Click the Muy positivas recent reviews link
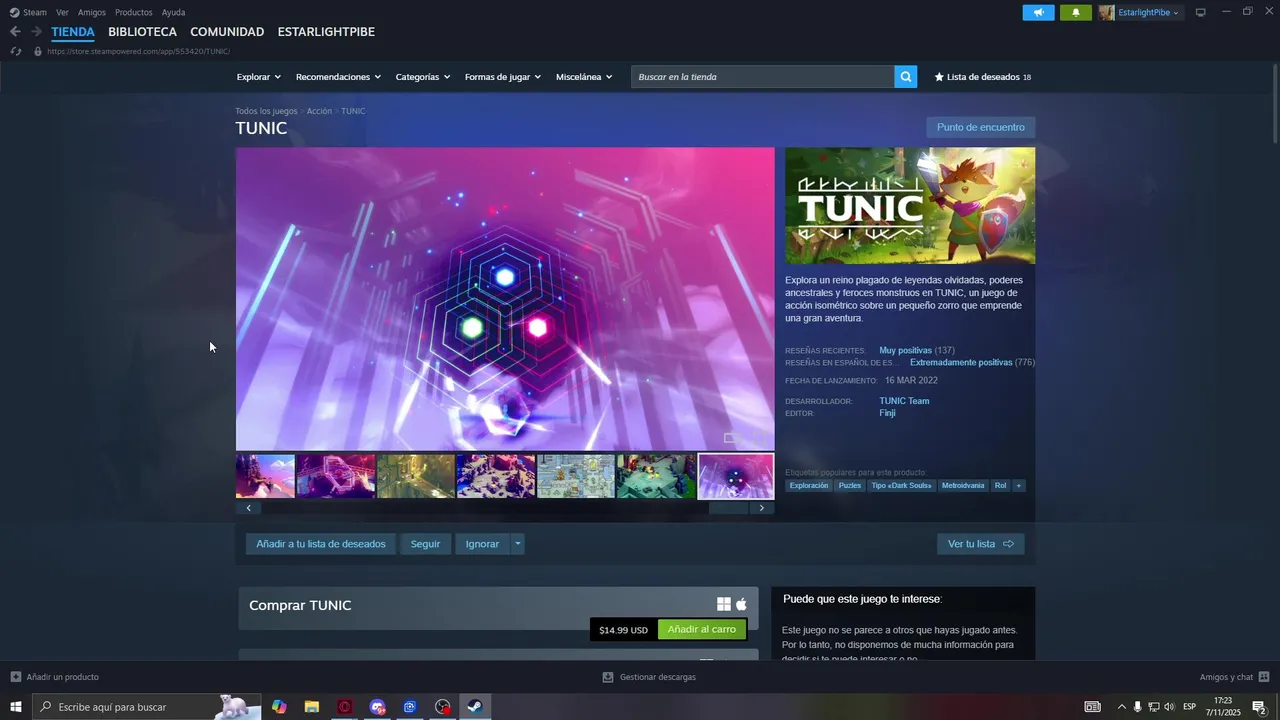This screenshot has width=1280, height=720. 905,351
